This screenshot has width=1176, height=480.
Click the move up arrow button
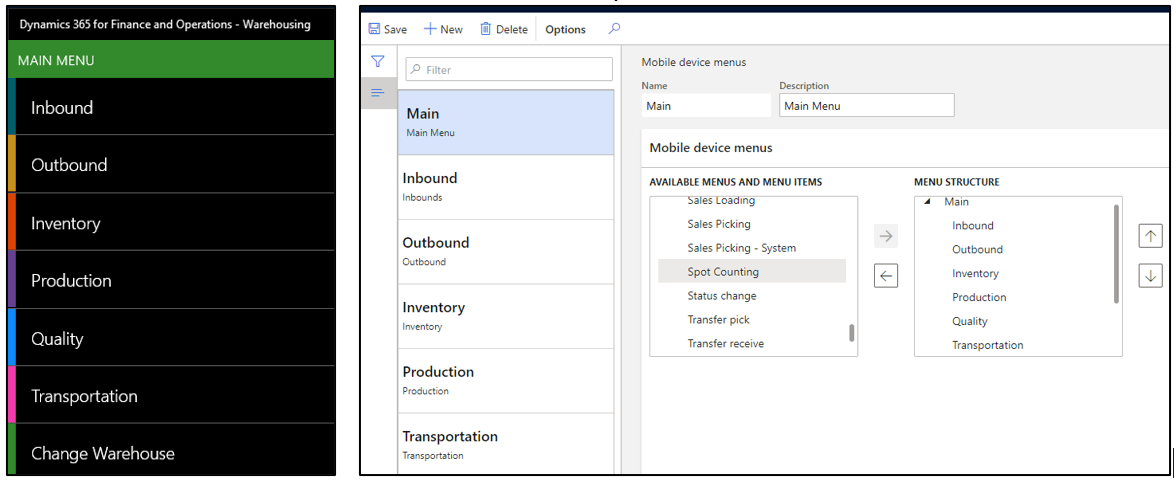click(x=1150, y=236)
